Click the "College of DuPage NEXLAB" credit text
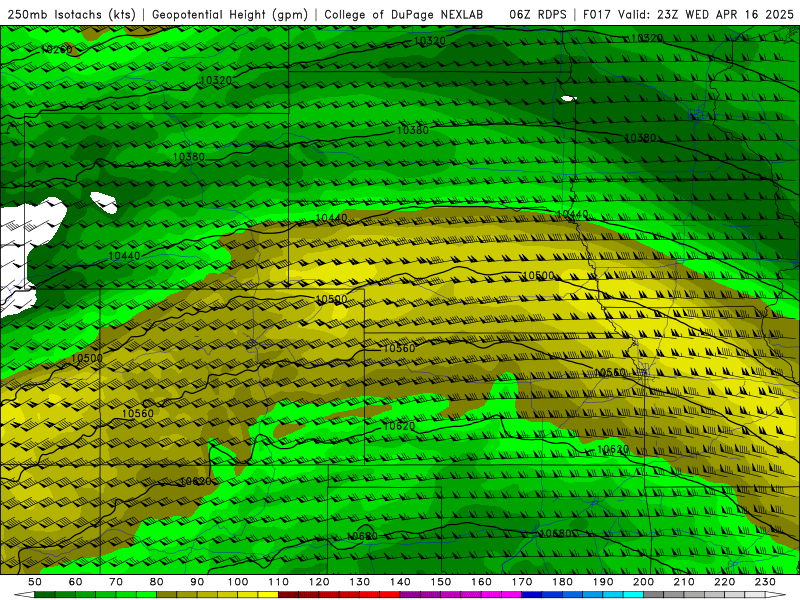800x600 pixels. (x=404, y=14)
